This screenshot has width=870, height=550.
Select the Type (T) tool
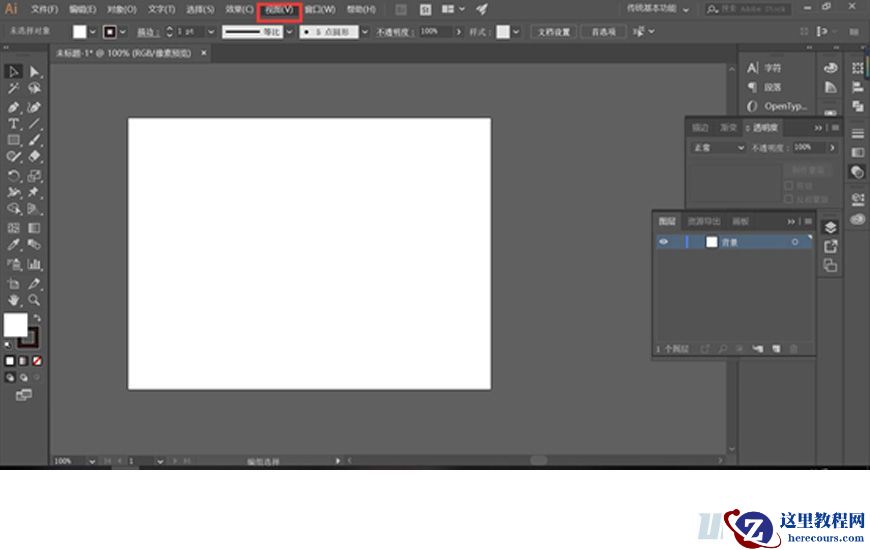point(14,123)
